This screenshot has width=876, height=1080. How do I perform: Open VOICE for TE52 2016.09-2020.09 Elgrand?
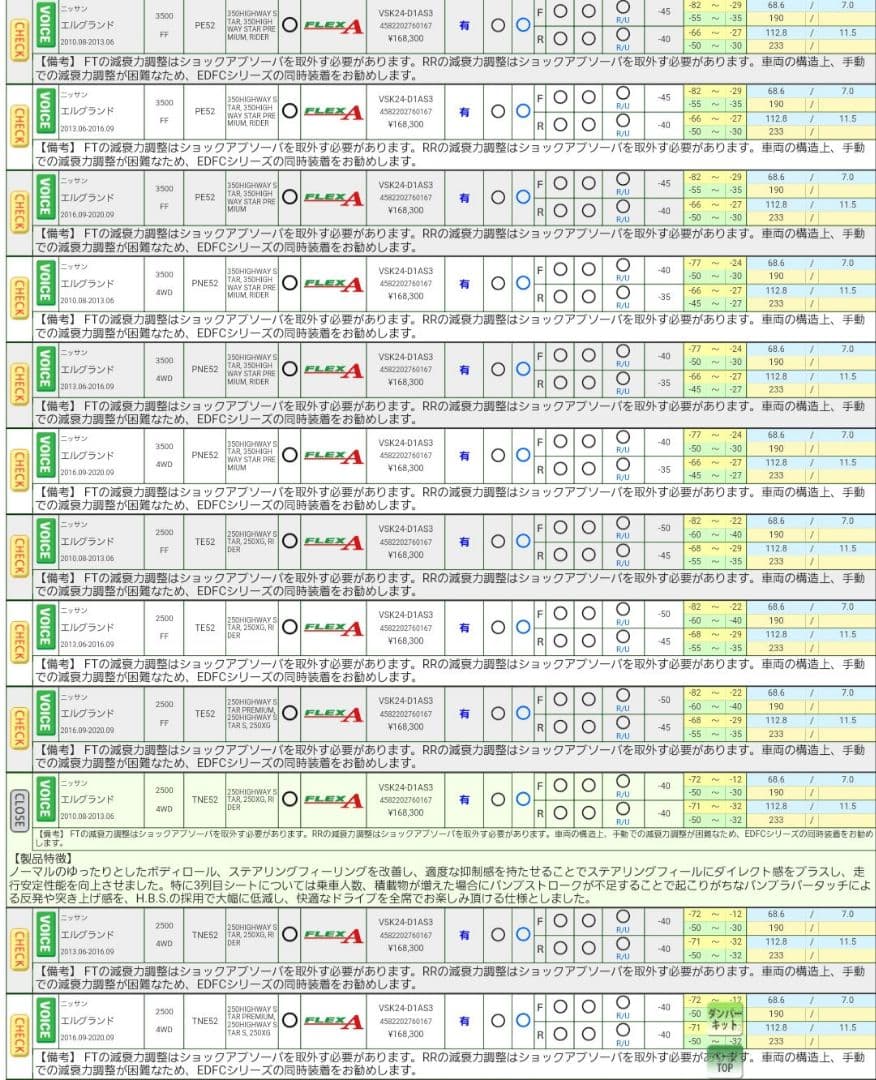pyautogui.click(x=44, y=713)
